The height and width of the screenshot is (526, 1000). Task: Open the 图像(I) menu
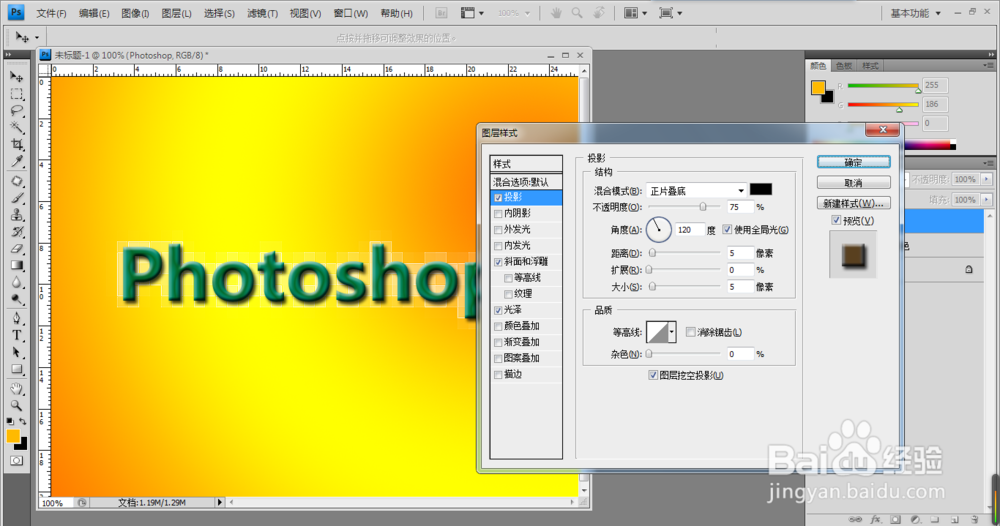(x=135, y=13)
